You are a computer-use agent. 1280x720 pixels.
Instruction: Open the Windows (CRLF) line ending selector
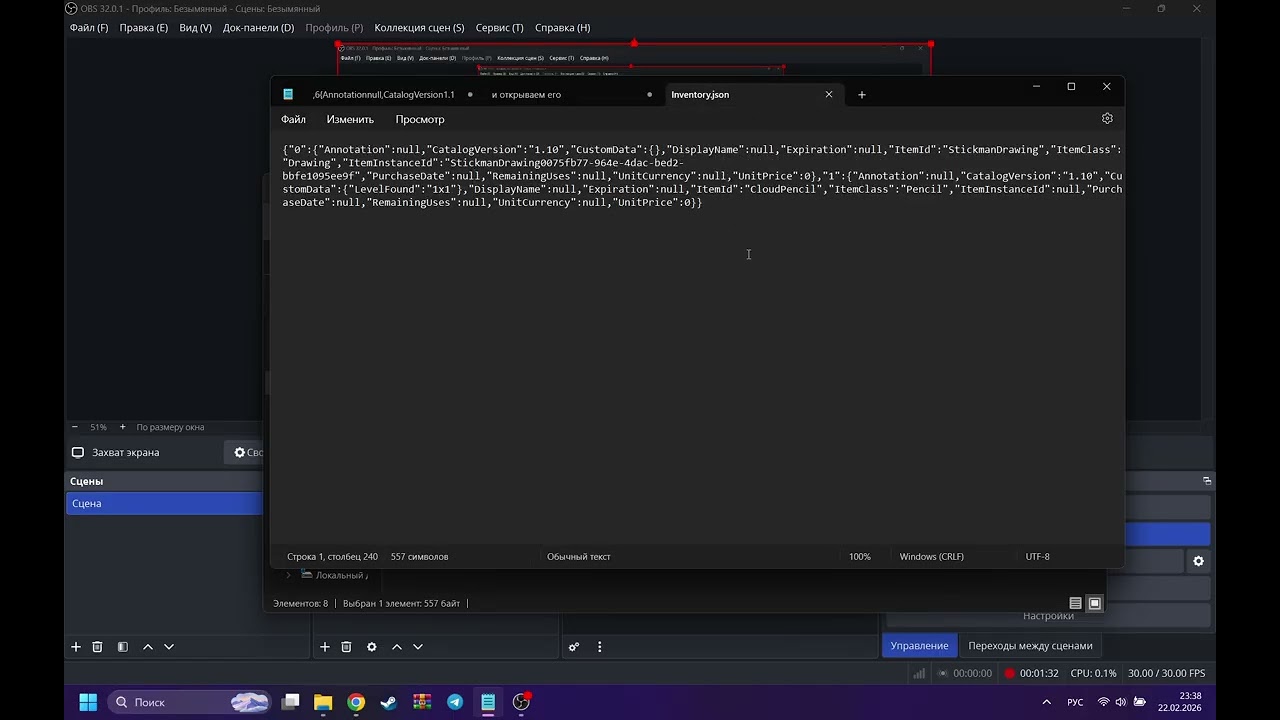[x=931, y=557]
